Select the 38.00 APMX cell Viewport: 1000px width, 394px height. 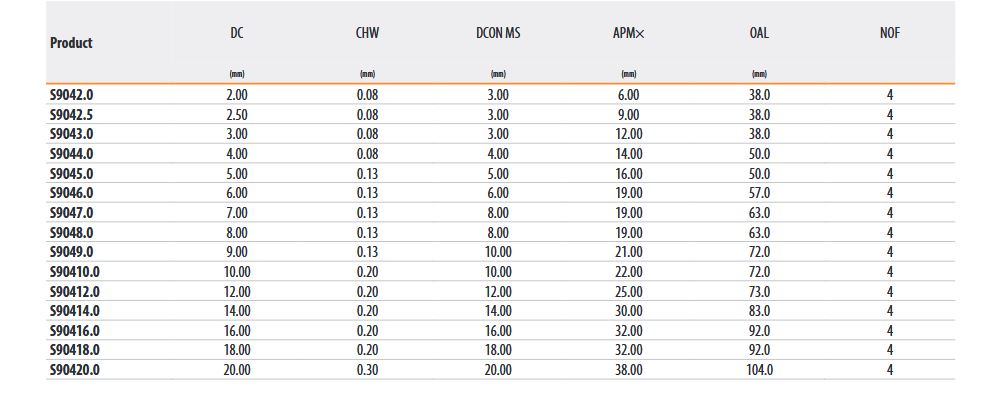click(628, 370)
